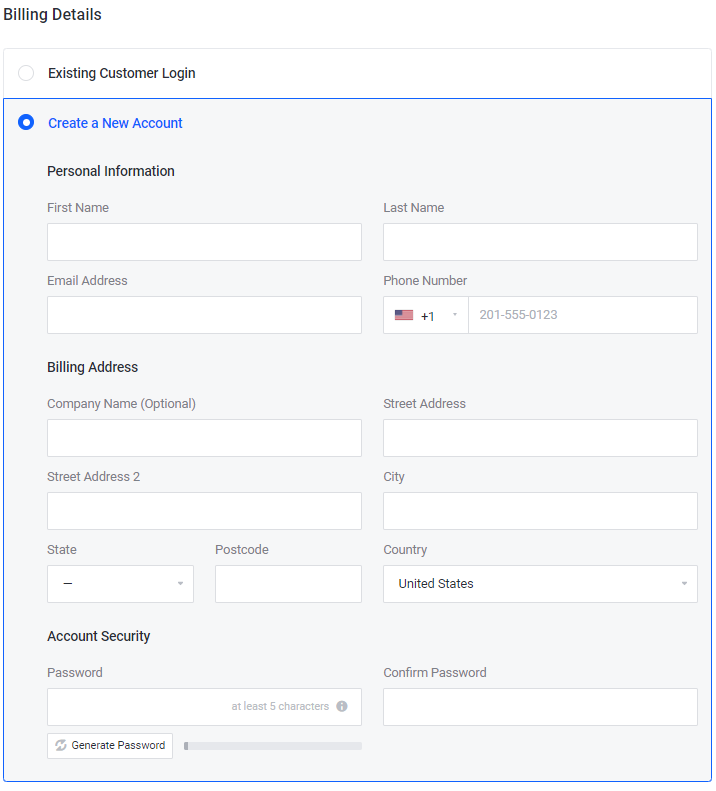The width and height of the screenshot is (716, 791).
Task: Click the Existing Customer Login label
Action: [x=121, y=73]
